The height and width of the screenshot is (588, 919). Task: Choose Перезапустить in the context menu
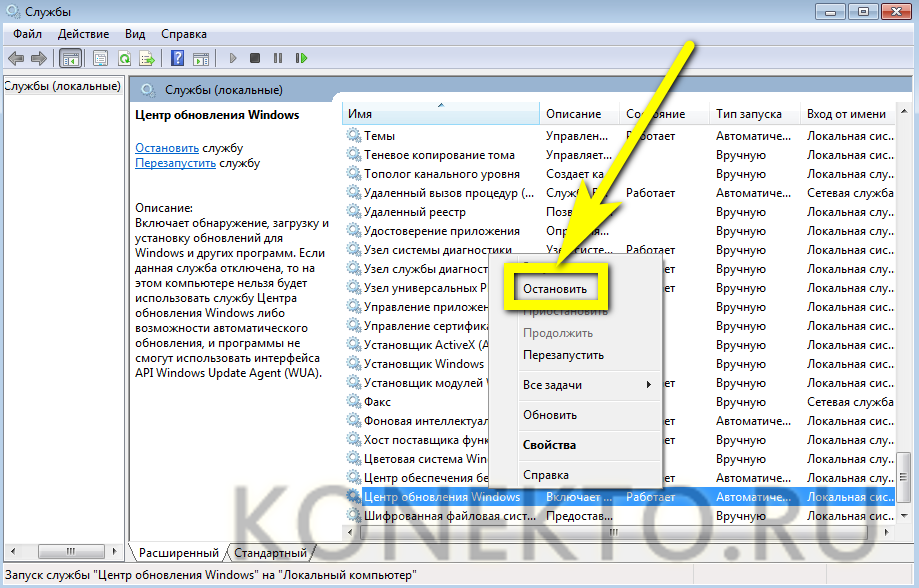point(563,355)
